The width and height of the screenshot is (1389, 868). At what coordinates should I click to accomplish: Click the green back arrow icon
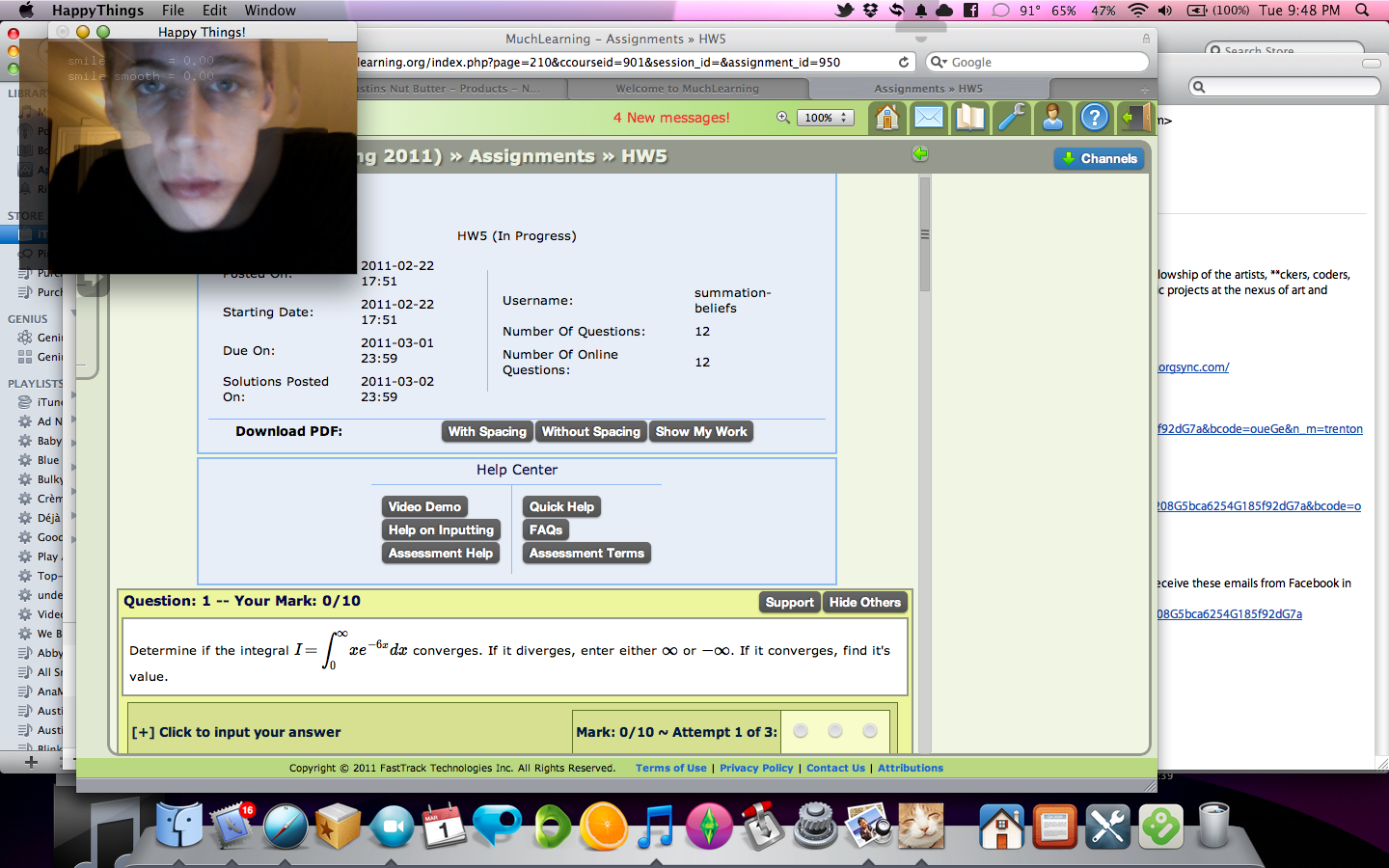[x=920, y=154]
